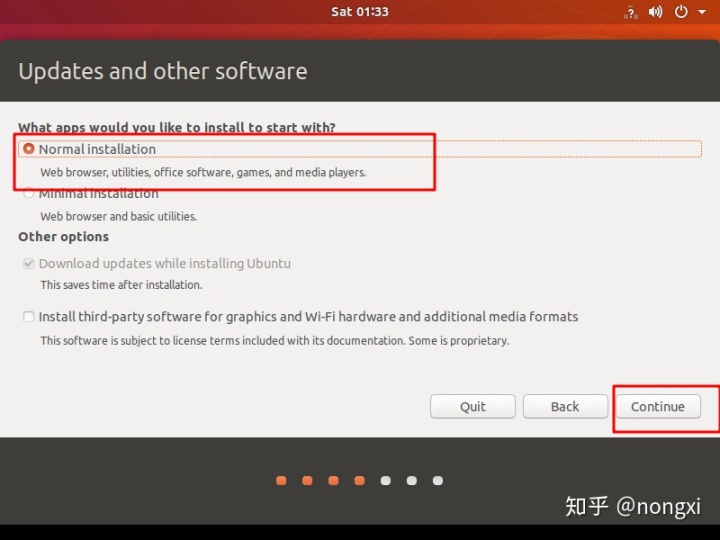The height and width of the screenshot is (540, 720).
Task: Click the 'Updates and other software' title
Action: click(x=163, y=71)
